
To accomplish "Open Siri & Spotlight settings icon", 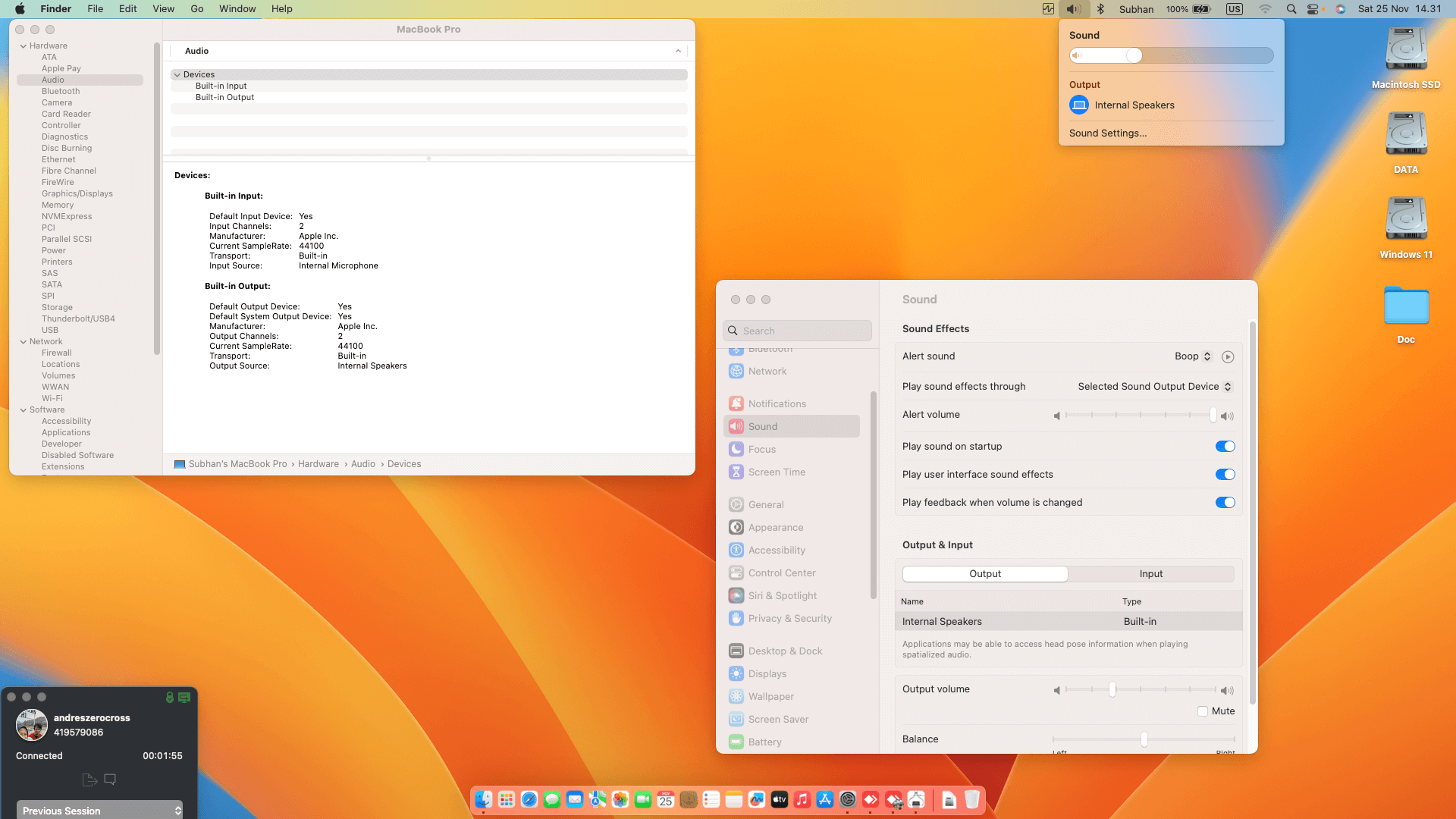I will [736, 595].
